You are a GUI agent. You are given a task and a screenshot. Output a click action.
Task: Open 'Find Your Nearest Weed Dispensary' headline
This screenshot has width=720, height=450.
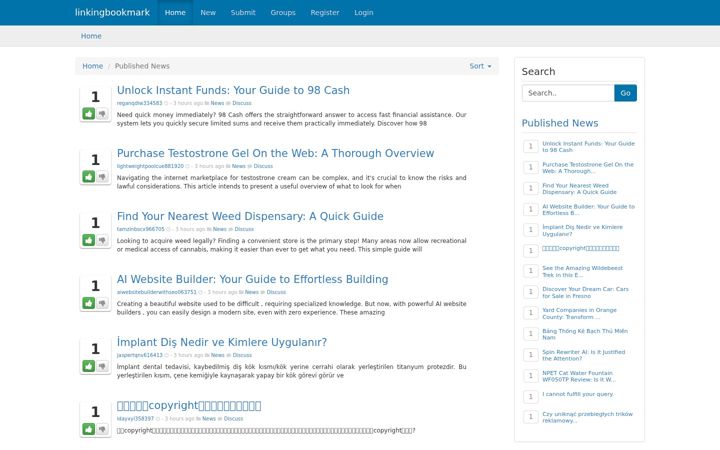(x=250, y=216)
